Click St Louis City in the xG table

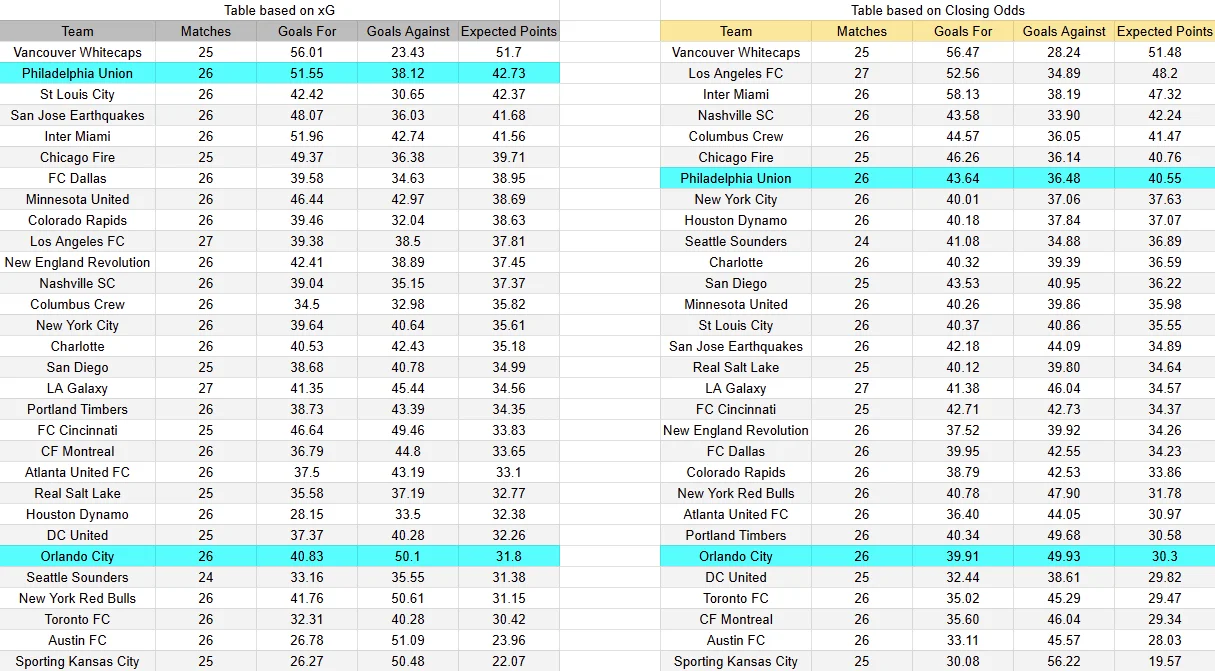pos(77,94)
